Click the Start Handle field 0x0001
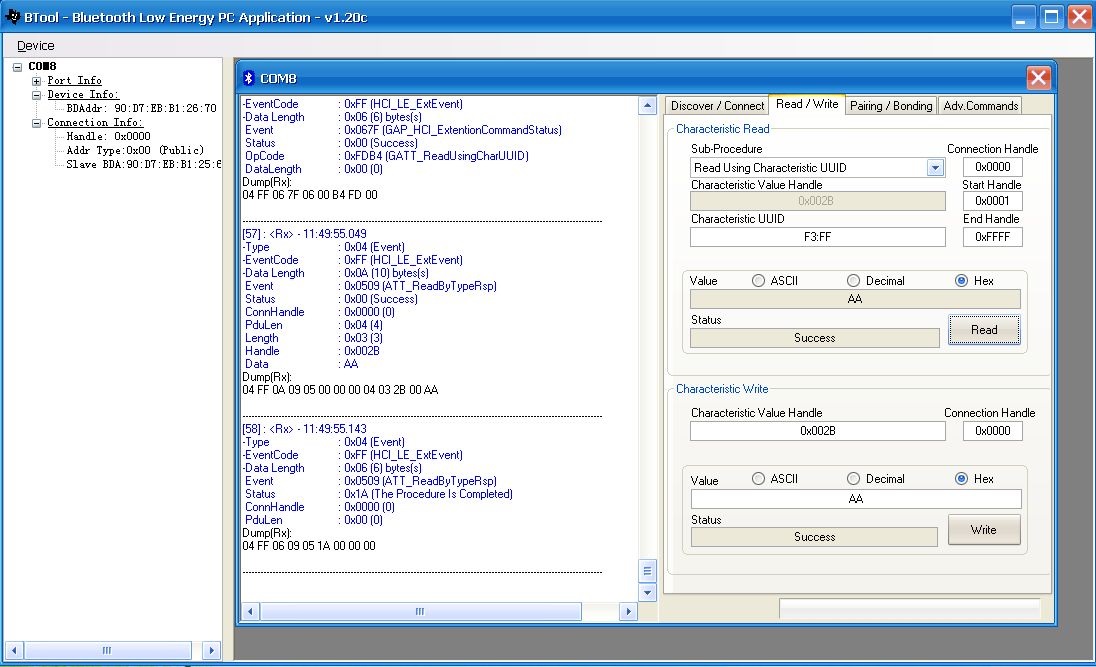The width and height of the screenshot is (1096, 667). point(993,201)
